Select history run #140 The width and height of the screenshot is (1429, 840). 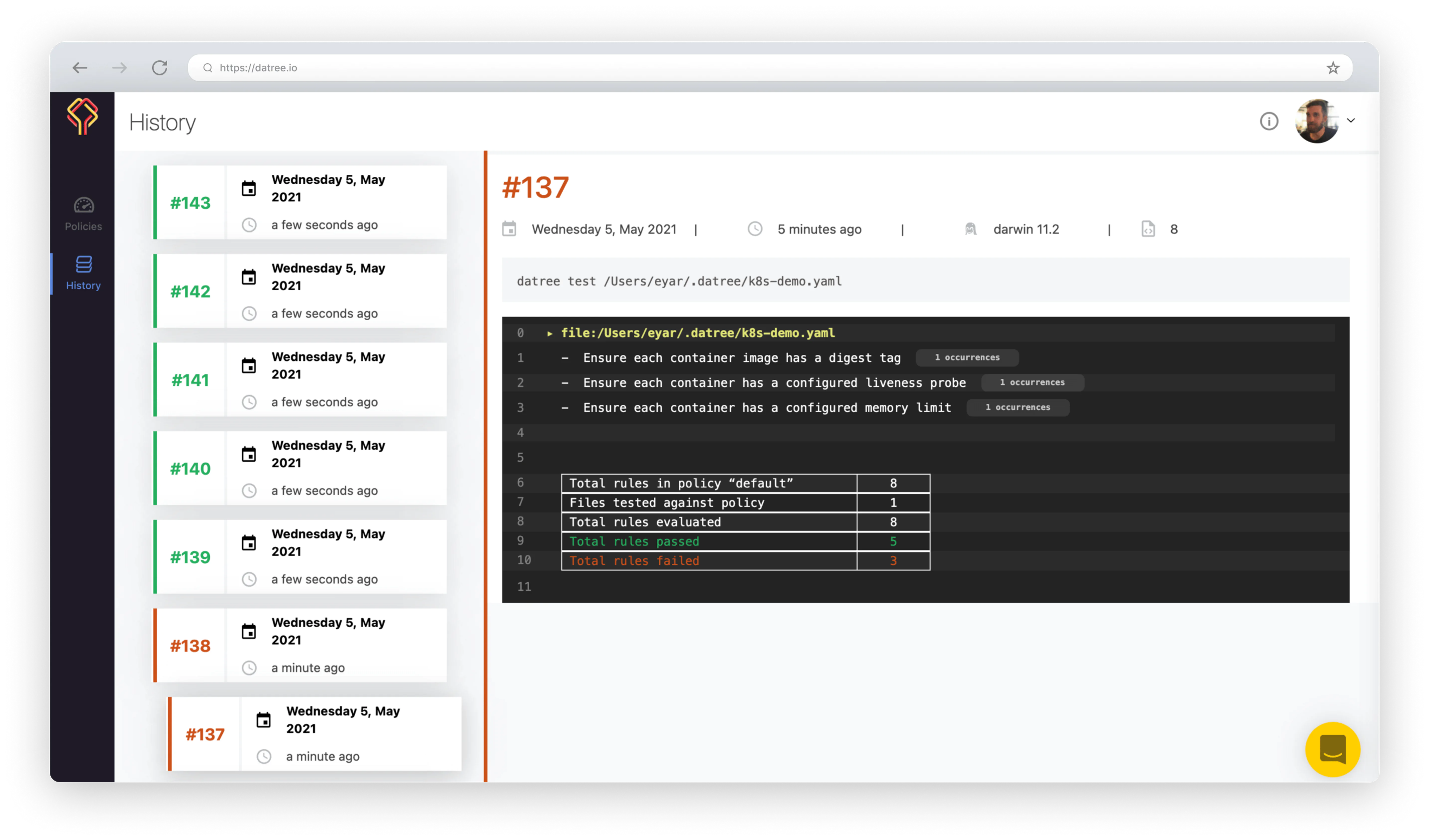click(x=301, y=468)
